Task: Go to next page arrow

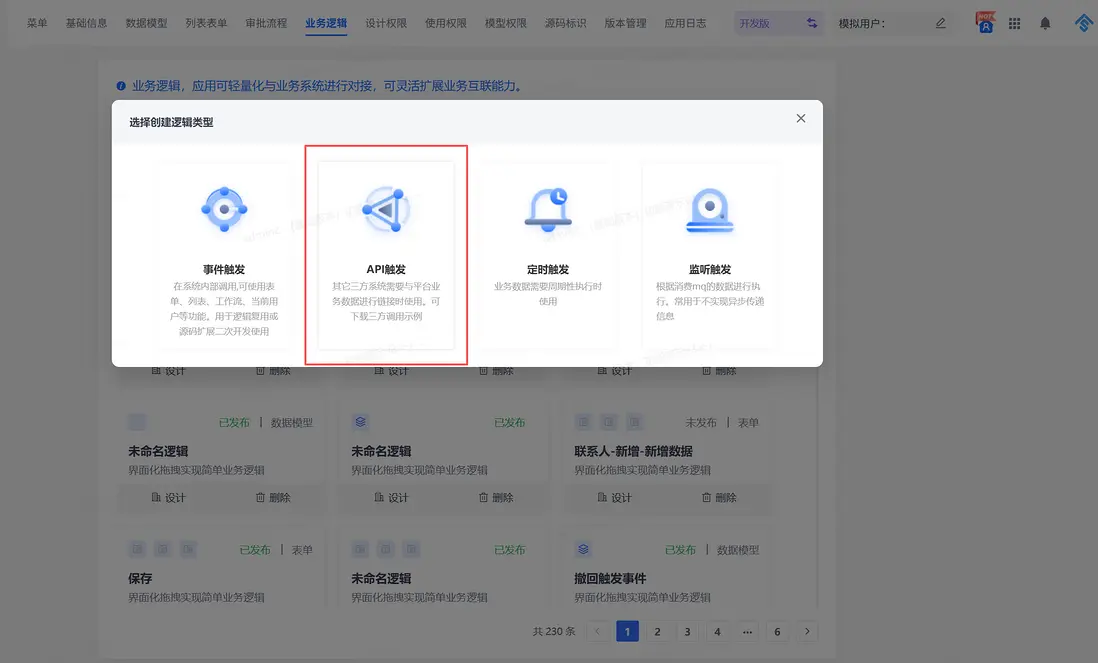Action: [x=807, y=631]
